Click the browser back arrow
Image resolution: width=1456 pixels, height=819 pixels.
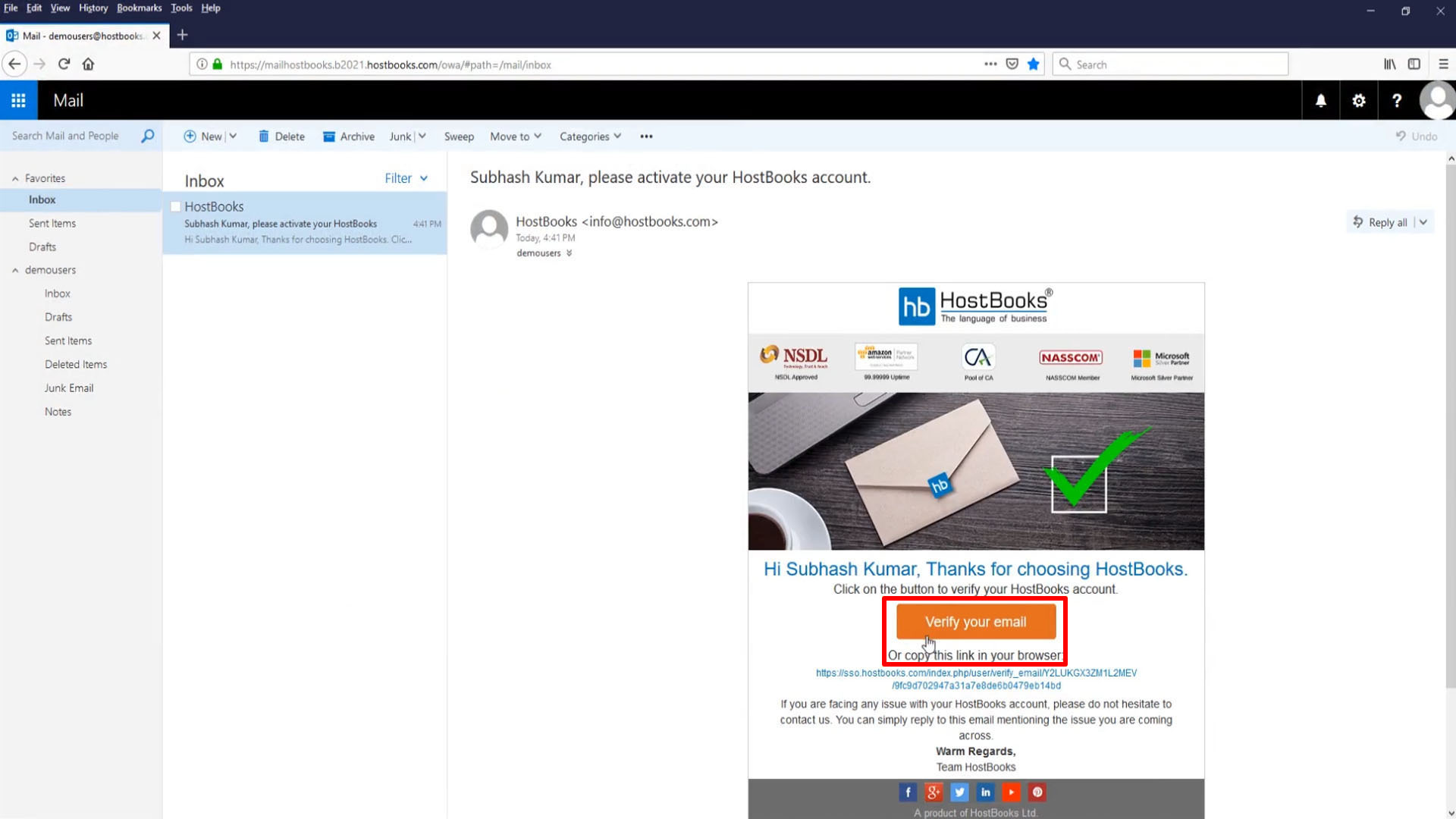pyautogui.click(x=14, y=64)
